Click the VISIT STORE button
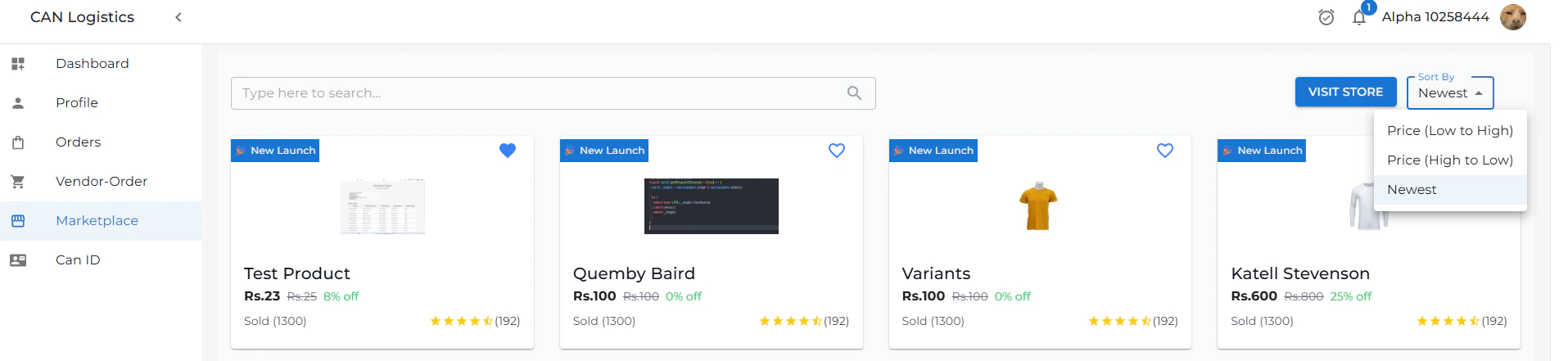This screenshot has height=361, width=1568. (x=1345, y=92)
